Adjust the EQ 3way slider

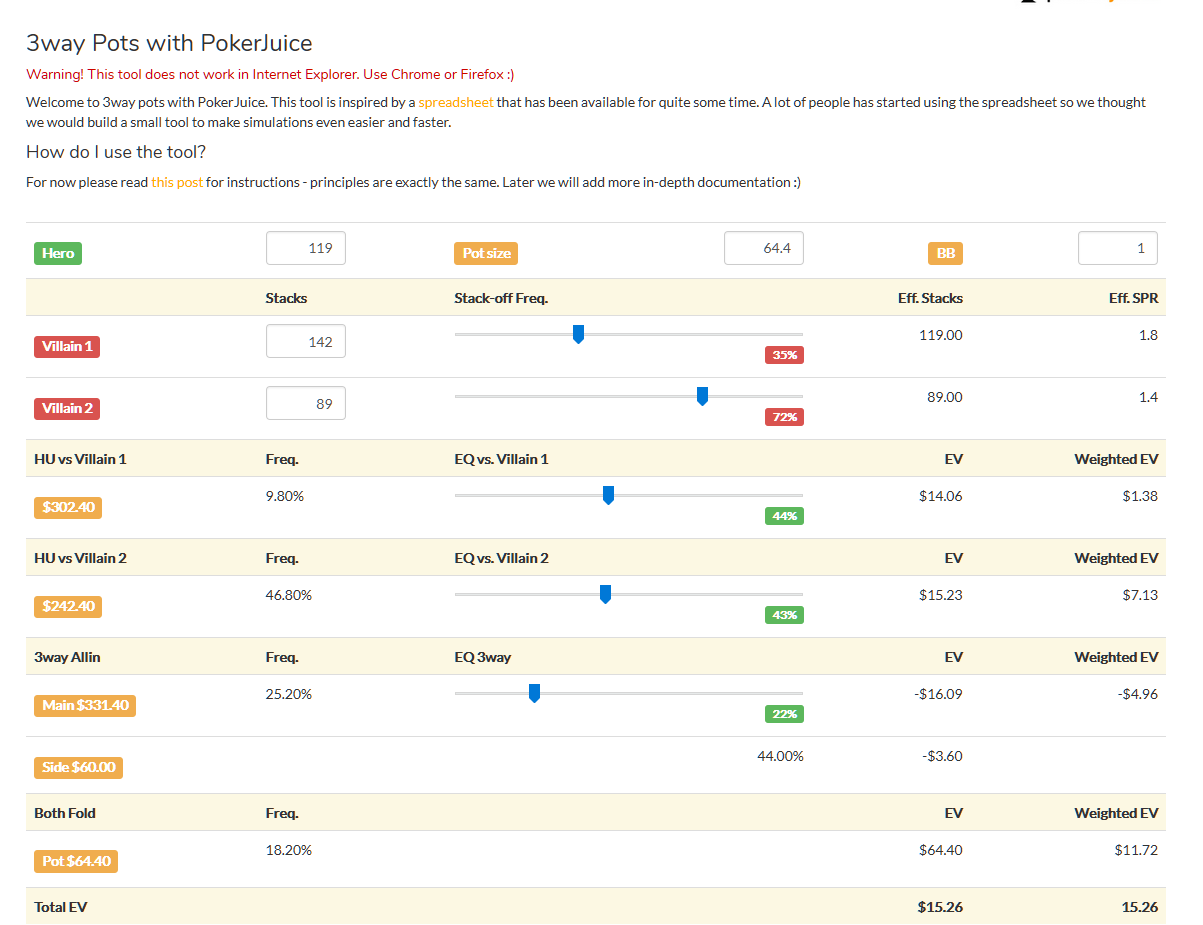click(534, 693)
